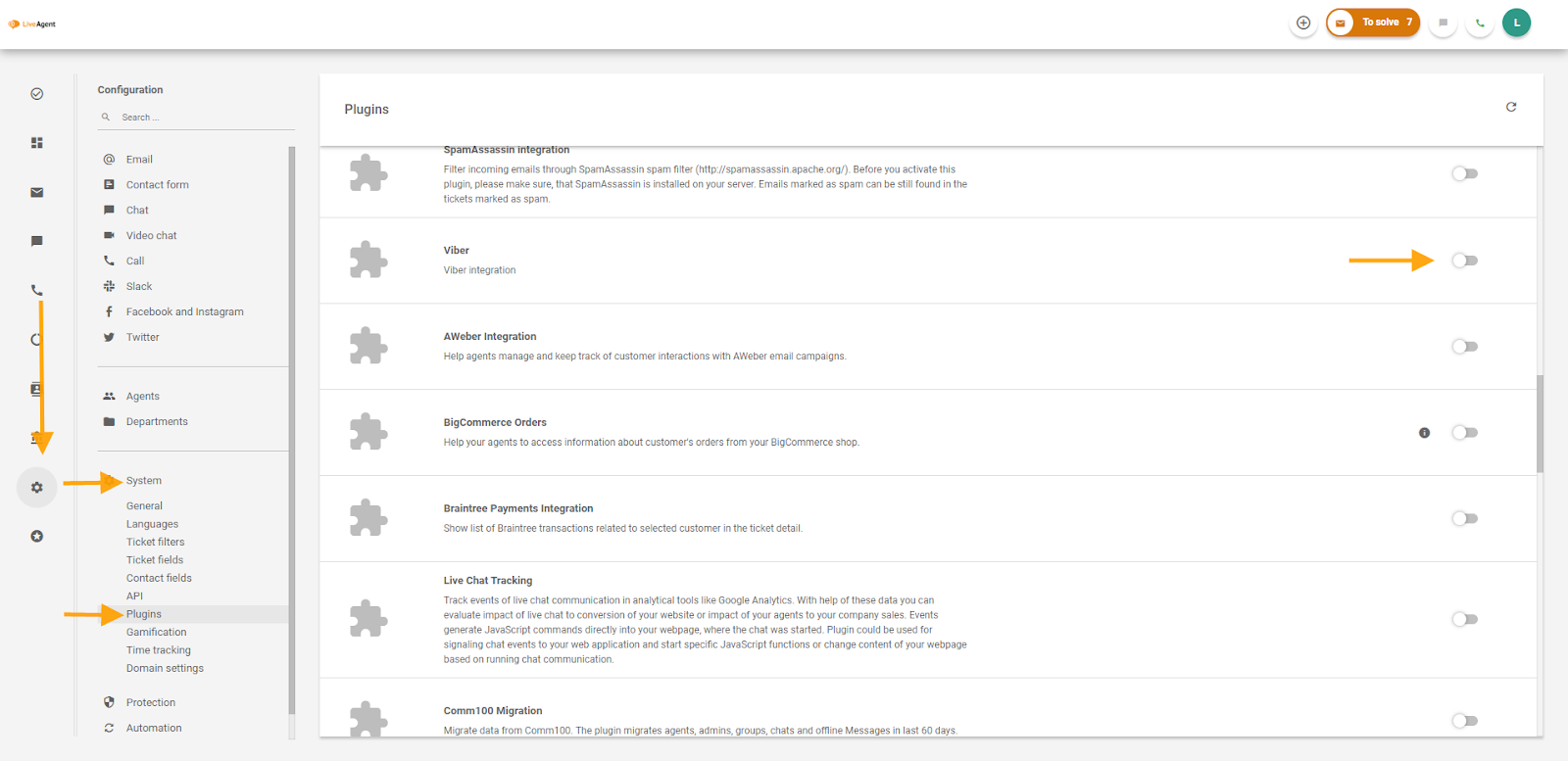The width and height of the screenshot is (1568, 761).
Task: Open Video chat configuration
Action: [x=151, y=236]
